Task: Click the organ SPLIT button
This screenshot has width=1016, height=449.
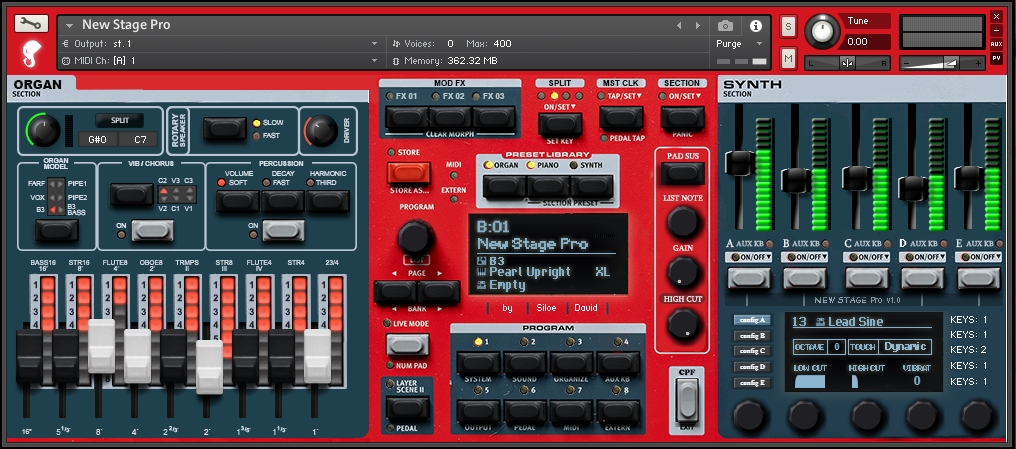Action: [120, 121]
